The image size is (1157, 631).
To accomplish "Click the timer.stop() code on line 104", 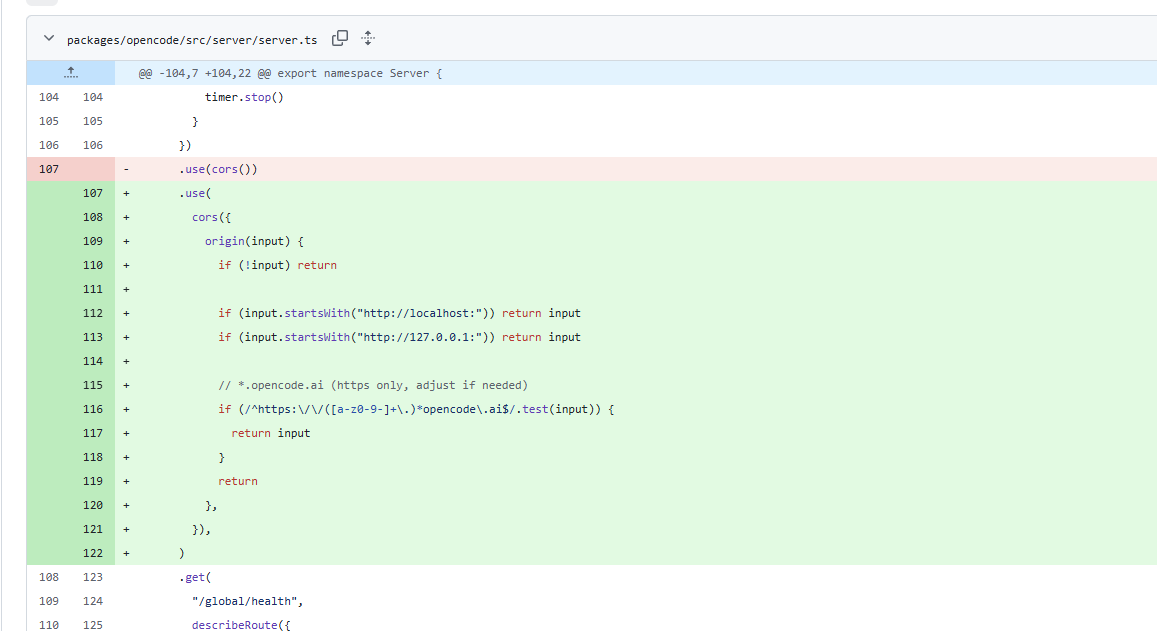I will [x=244, y=97].
